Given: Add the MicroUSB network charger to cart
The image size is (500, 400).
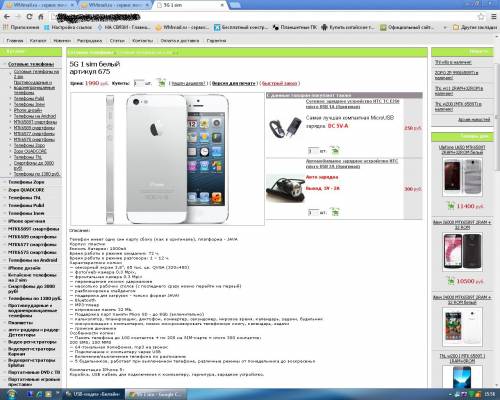Looking at the screenshot, I should [x=335, y=151].
